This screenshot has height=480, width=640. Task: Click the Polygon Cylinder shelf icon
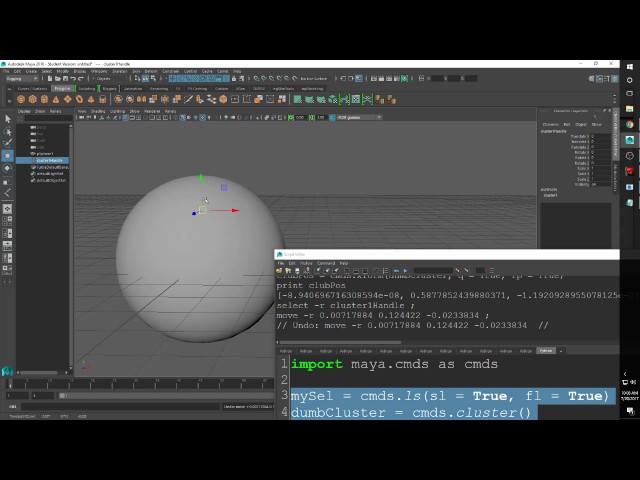point(44,99)
